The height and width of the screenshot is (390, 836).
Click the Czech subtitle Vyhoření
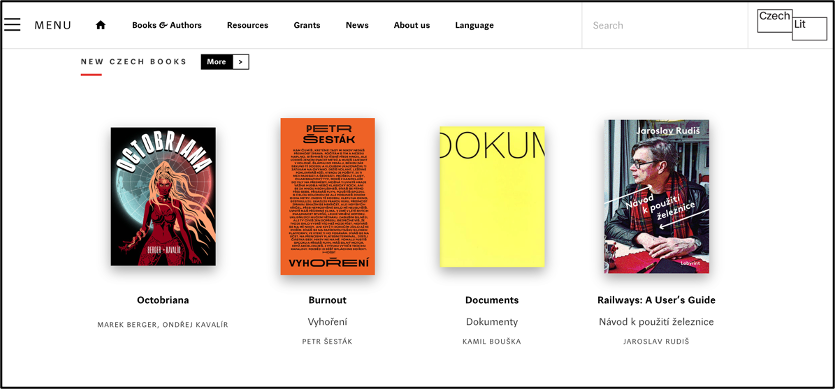[327, 322]
